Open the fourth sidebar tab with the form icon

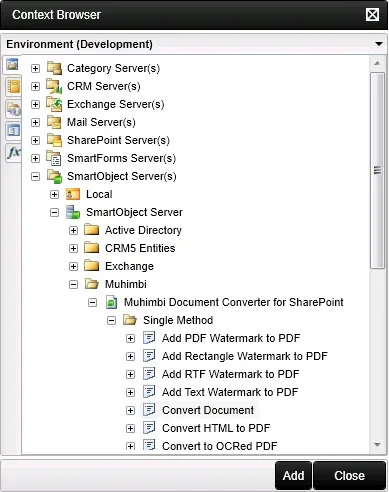(x=13, y=130)
